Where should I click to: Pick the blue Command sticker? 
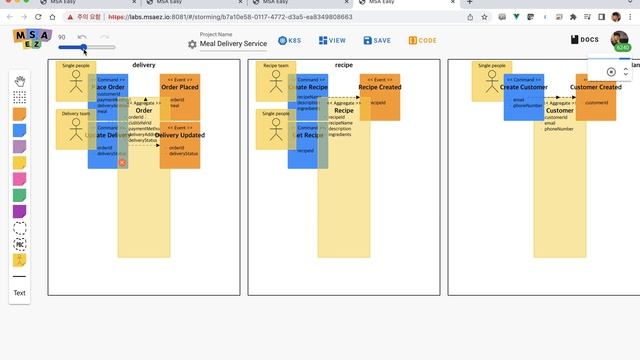(20, 130)
